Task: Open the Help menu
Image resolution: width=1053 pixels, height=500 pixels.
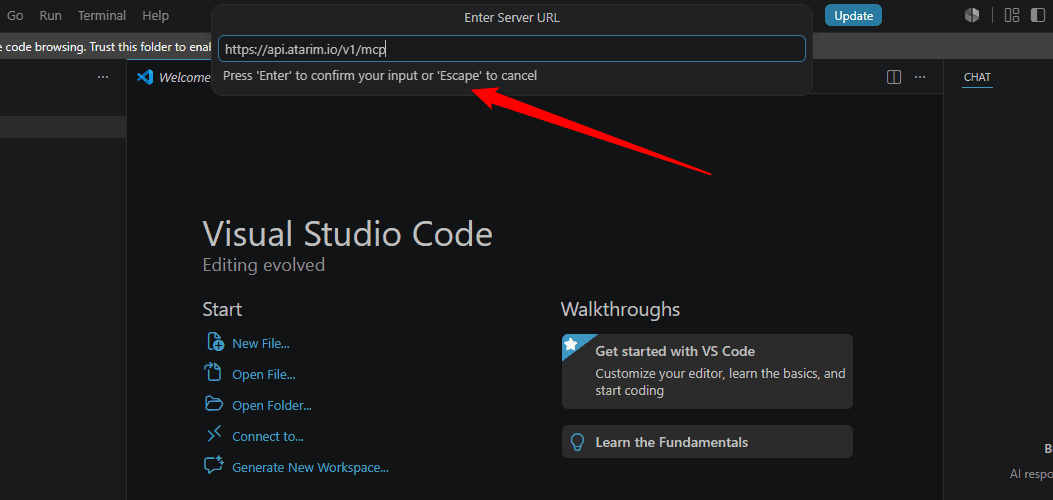Action: coord(156,15)
